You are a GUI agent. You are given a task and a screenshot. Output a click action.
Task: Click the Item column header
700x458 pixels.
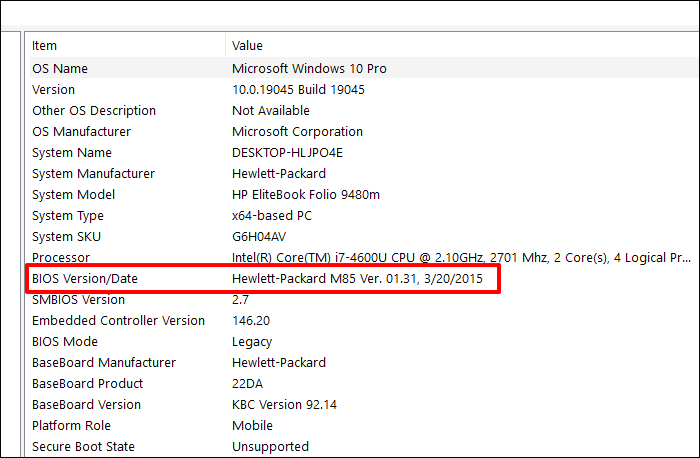pos(45,45)
